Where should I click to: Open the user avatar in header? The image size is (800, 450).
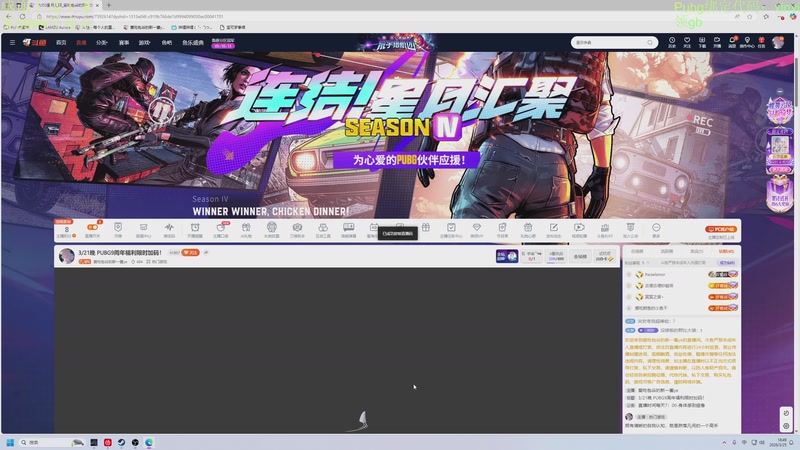click(778, 42)
